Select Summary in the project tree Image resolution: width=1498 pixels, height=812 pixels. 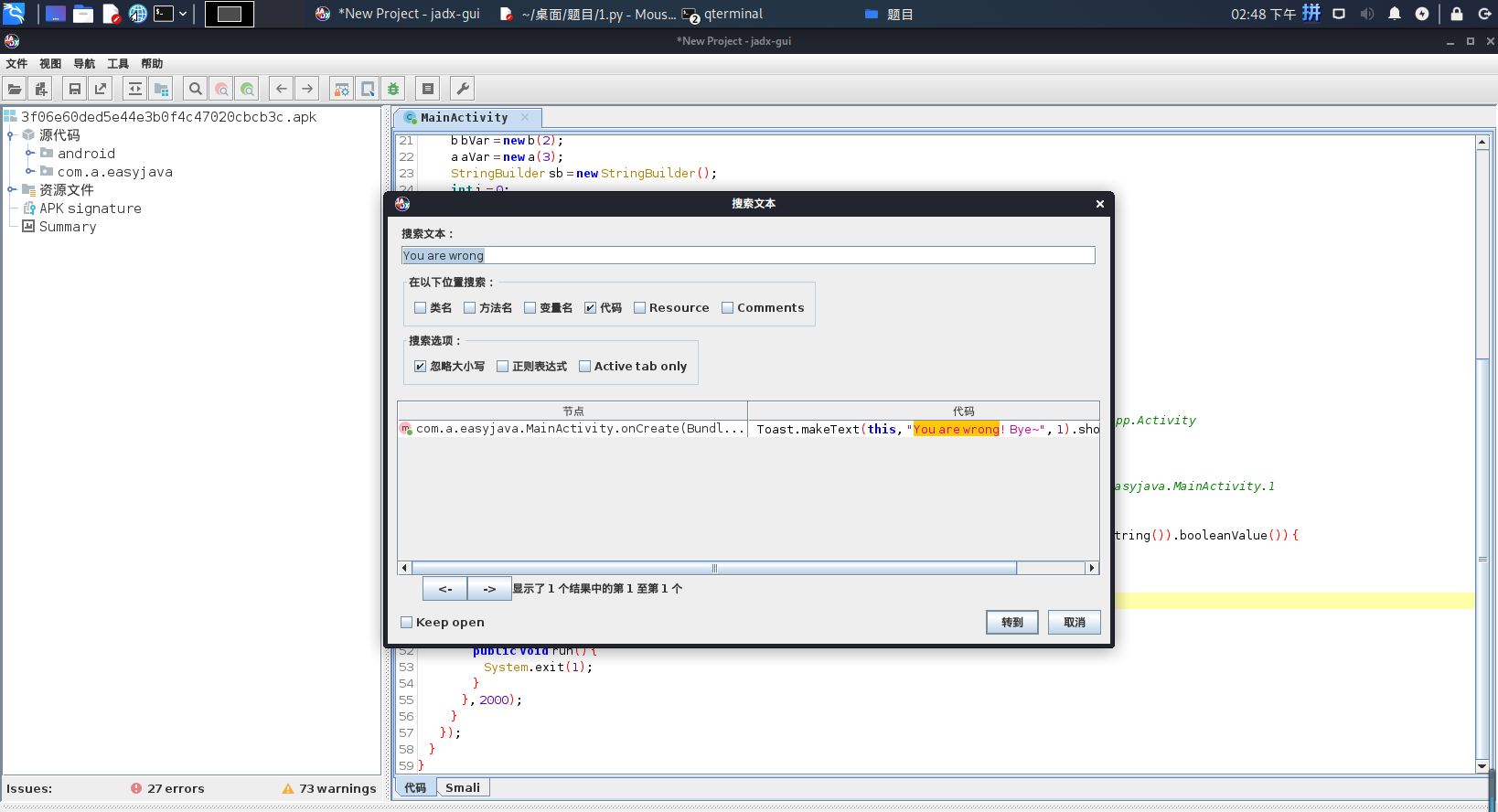pyautogui.click(x=67, y=227)
